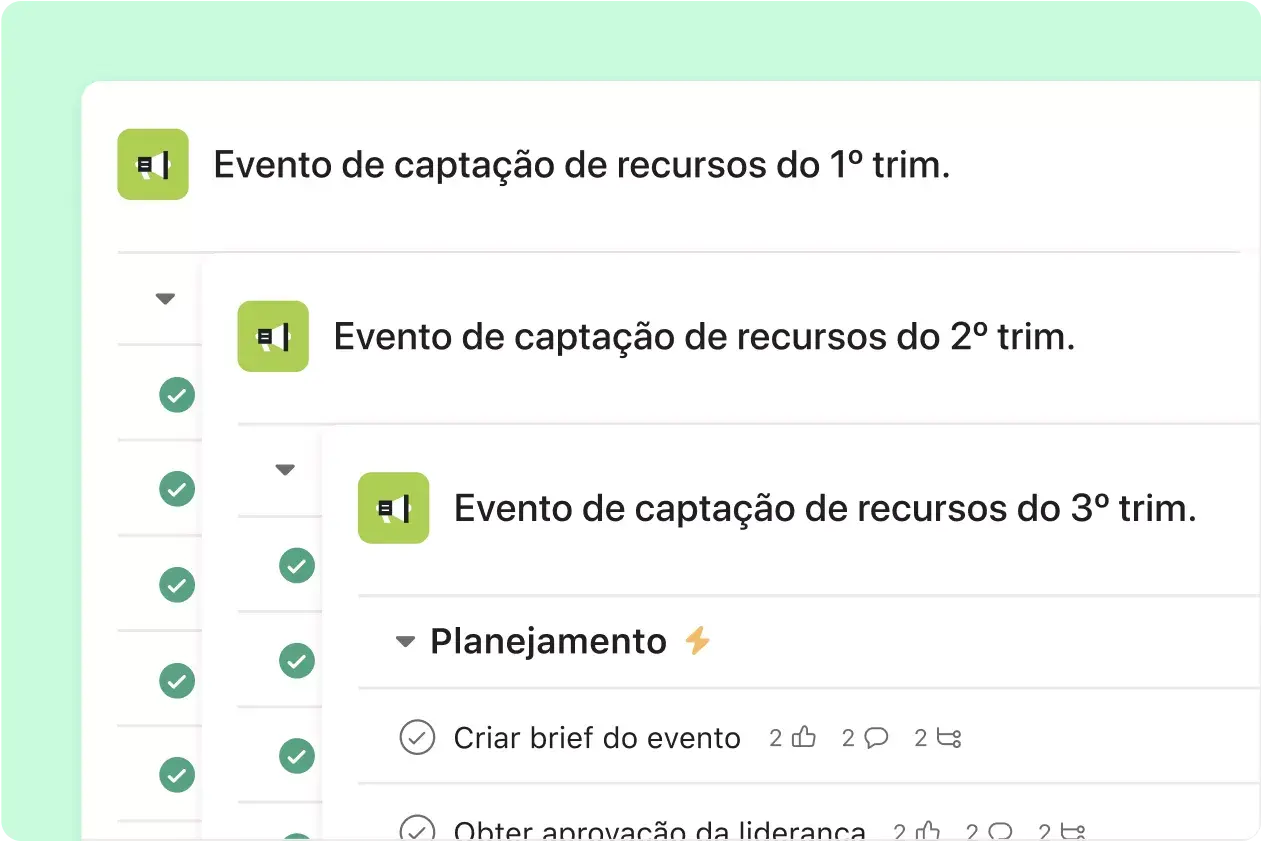Collapse the Planejamento section
1261x841 pixels.
click(405, 642)
